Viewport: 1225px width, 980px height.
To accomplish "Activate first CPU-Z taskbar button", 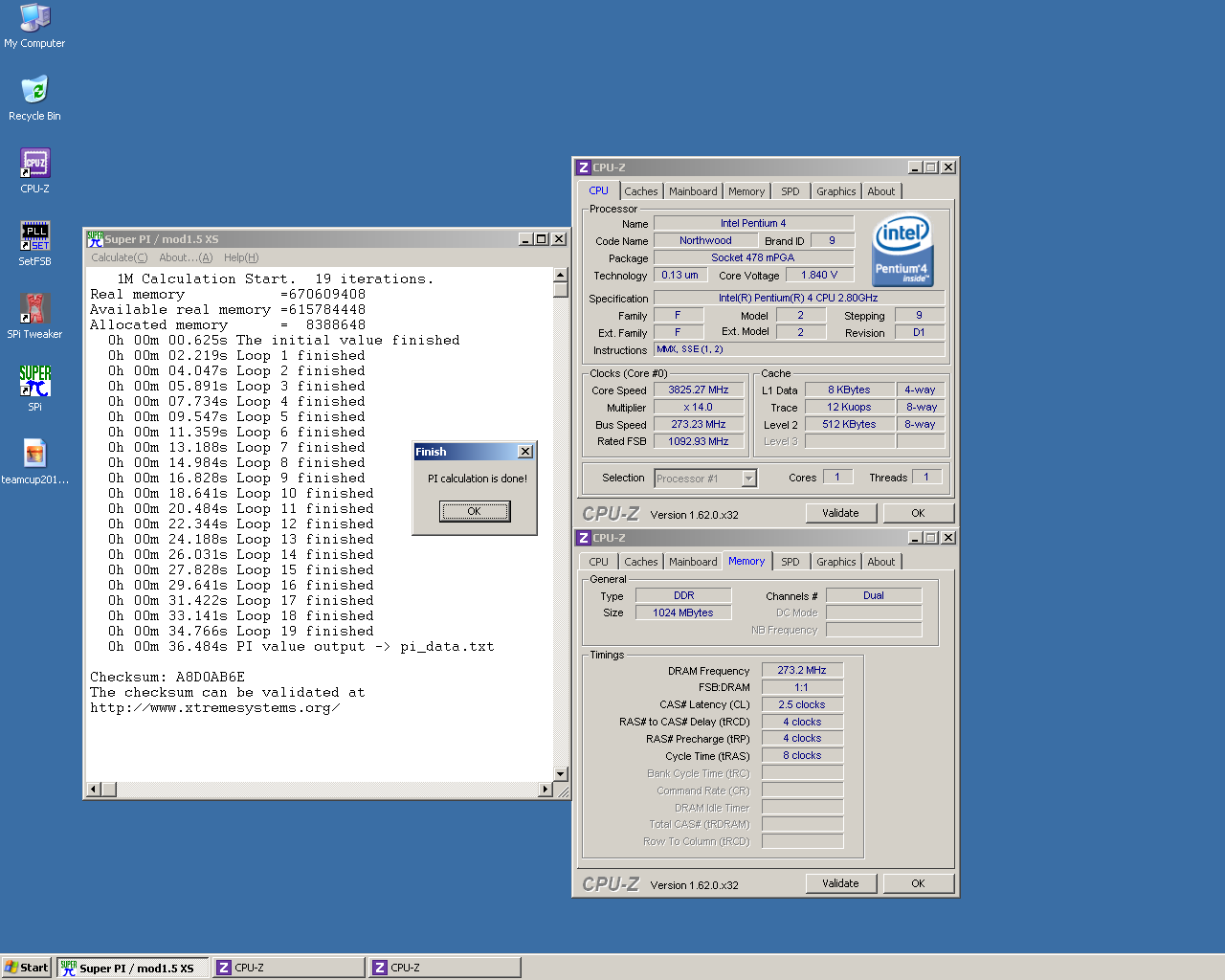I will (289, 968).
